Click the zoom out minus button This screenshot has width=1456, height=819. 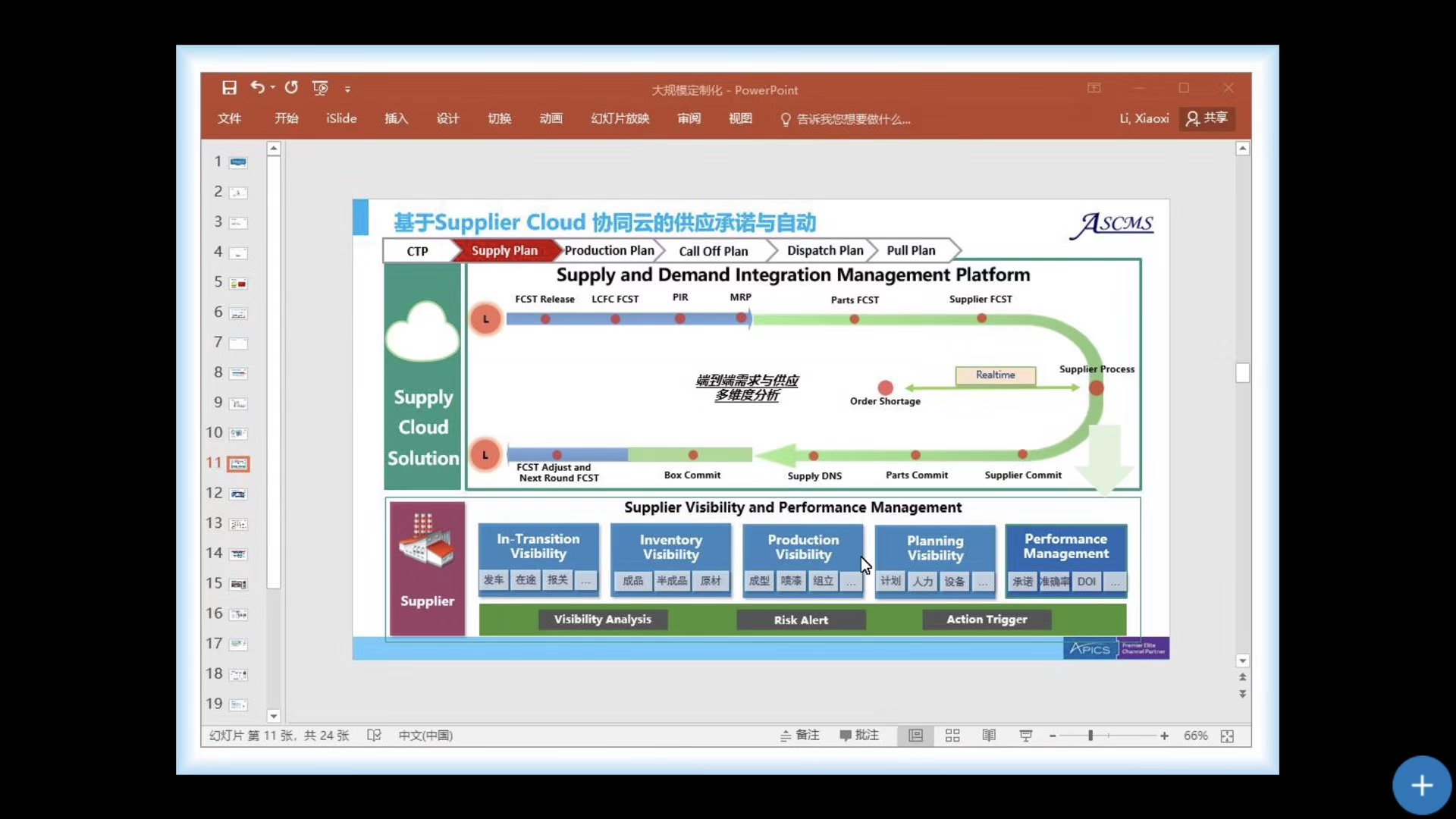[1053, 736]
